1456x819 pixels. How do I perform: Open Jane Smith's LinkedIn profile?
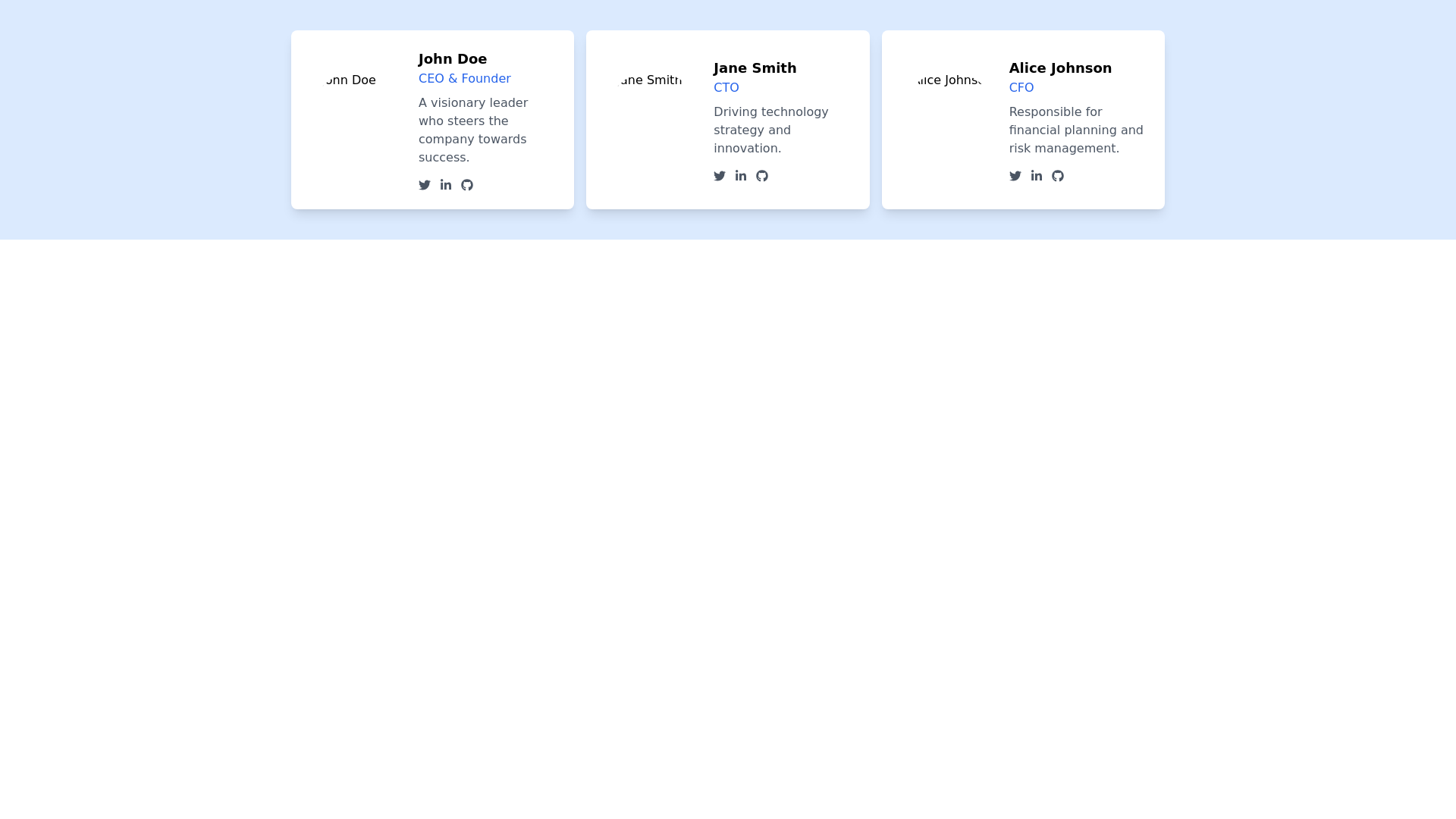click(x=741, y=175)
